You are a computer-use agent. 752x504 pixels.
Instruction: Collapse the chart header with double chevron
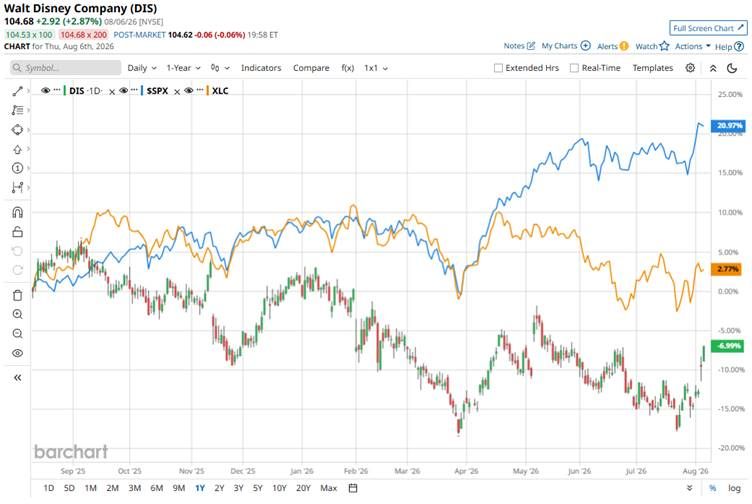tap(713, 69)
